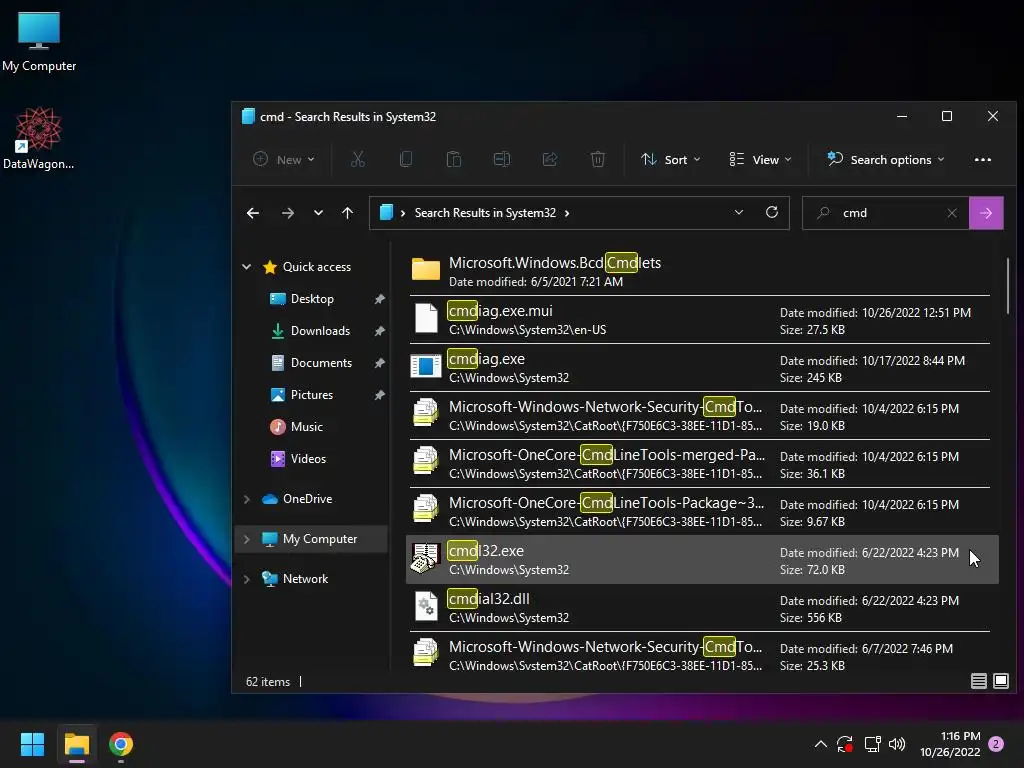Select cmdial32.dll file

click(699, 607)
